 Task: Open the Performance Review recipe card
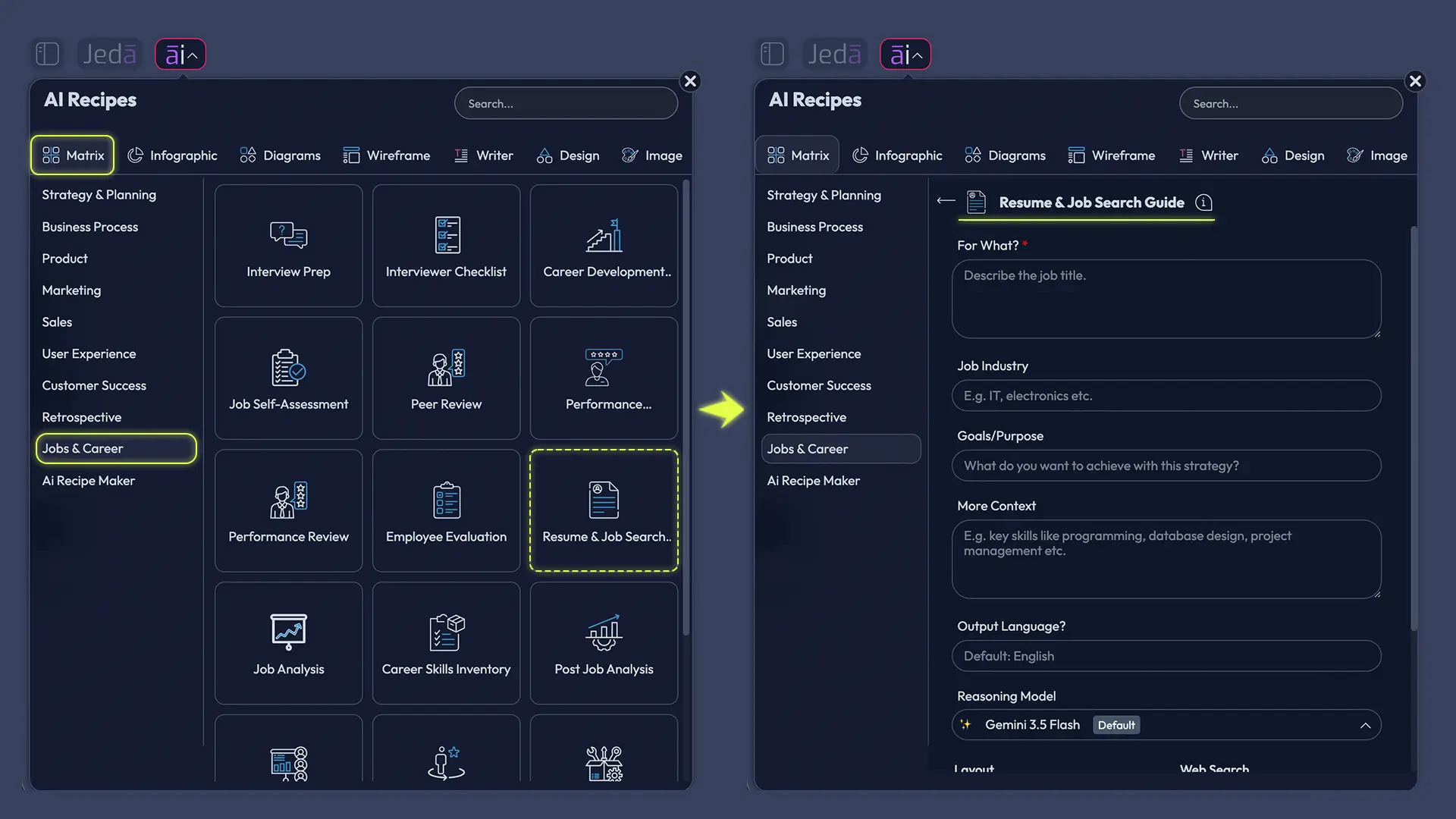(x=288, y=511)
